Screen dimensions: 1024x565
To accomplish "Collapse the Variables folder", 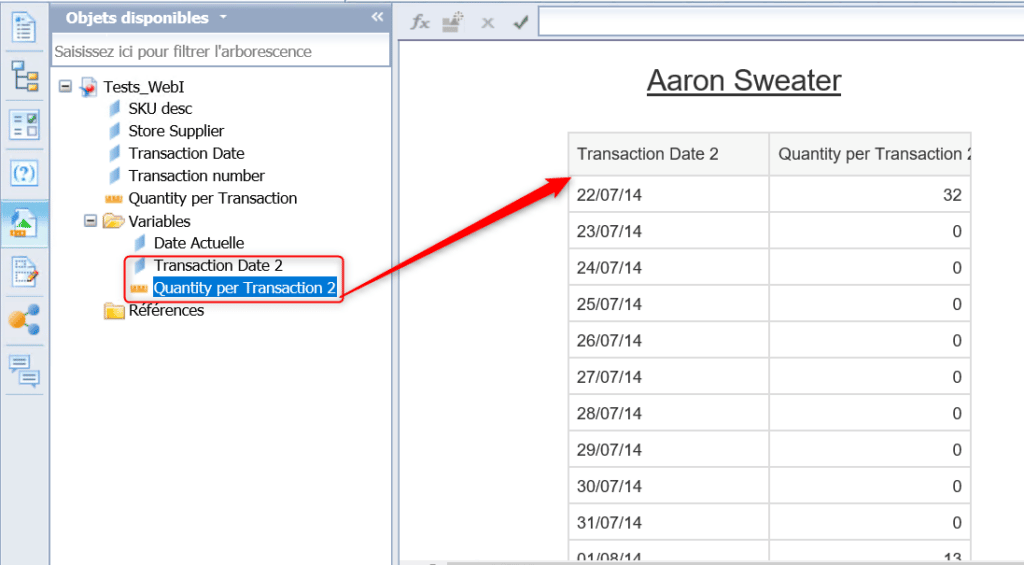I will (90, 221).
